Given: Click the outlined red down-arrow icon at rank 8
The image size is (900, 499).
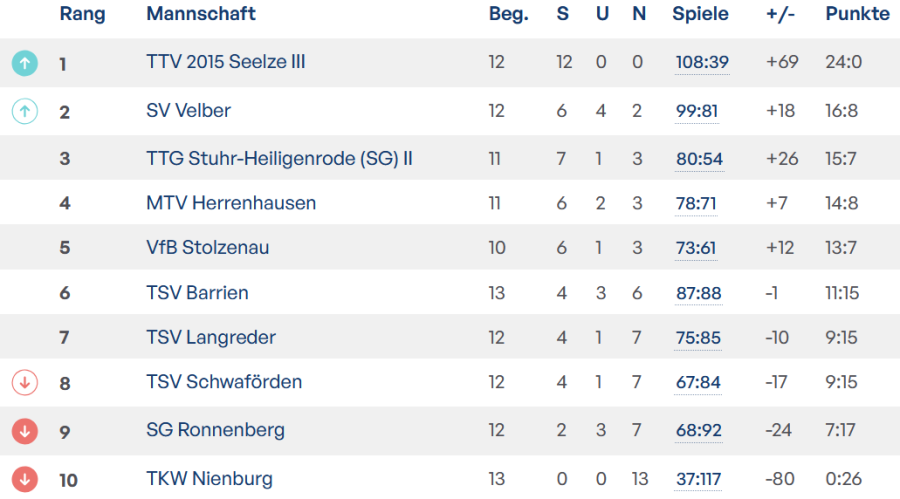Looking at the screenshot, I should click(25, 382).
